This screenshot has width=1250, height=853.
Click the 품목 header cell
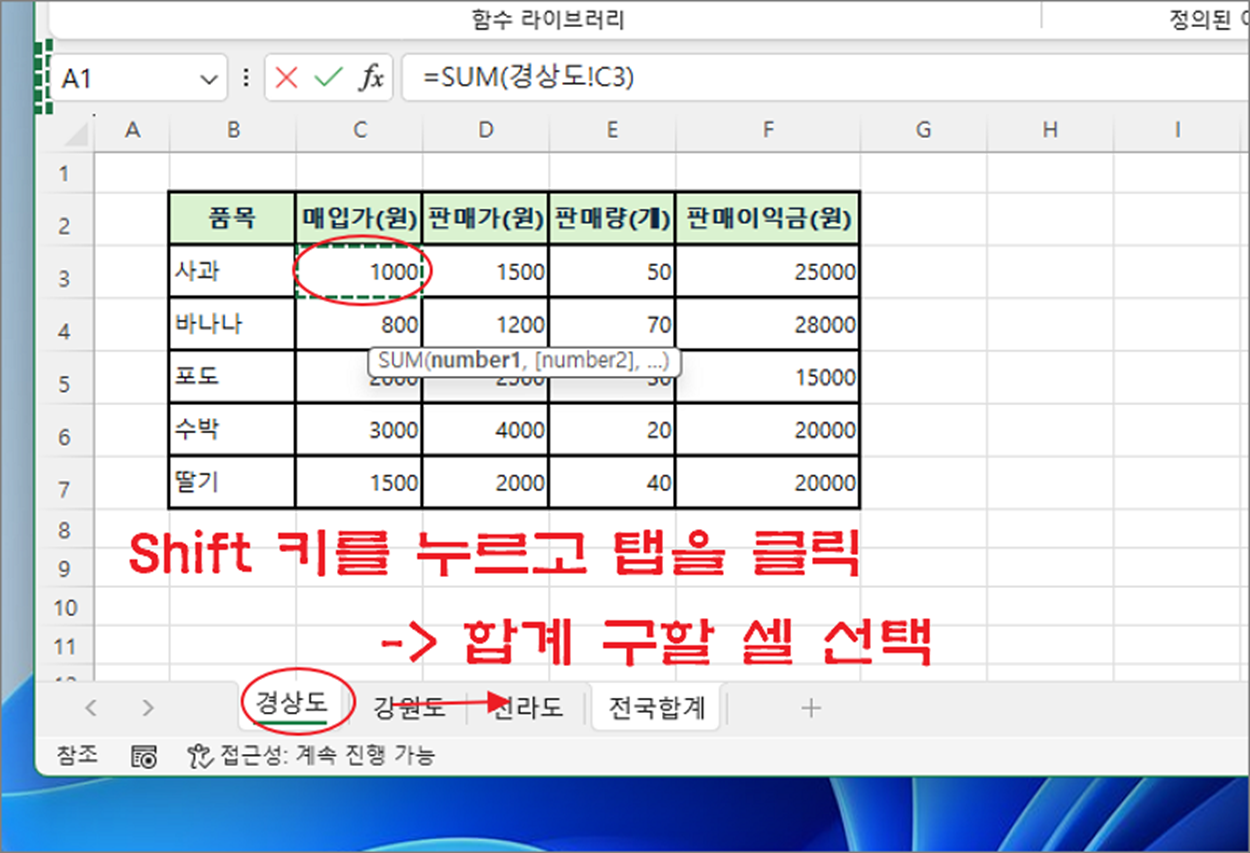232,218
